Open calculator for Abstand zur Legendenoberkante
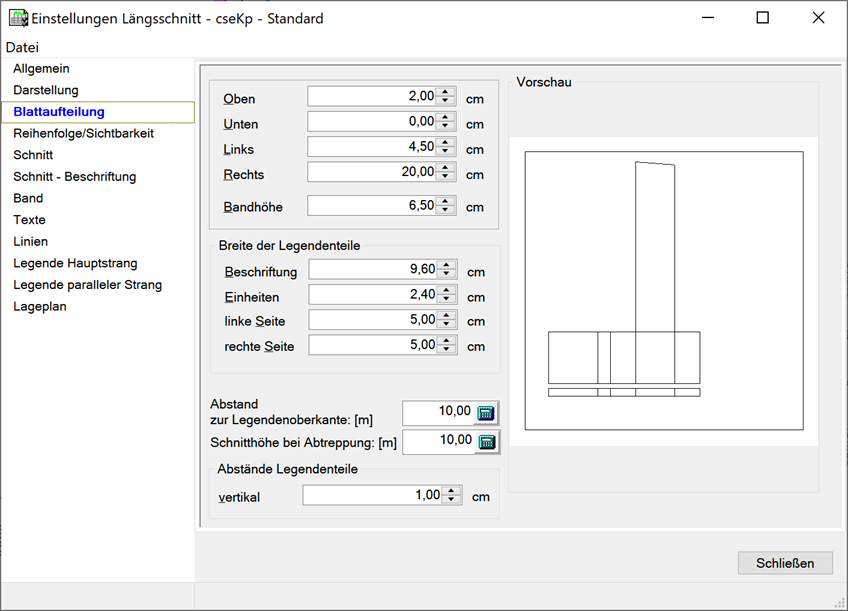Viewport: 848px width, 611px height. pos(486,414)
